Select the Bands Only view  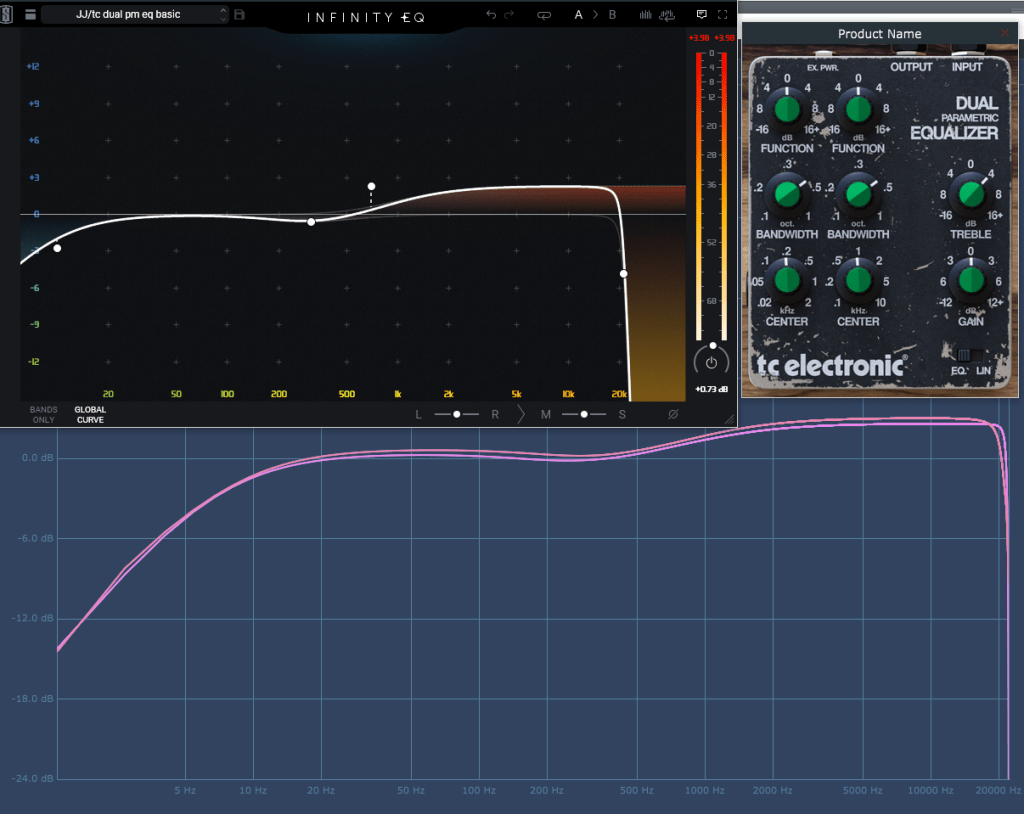point(43,414)
